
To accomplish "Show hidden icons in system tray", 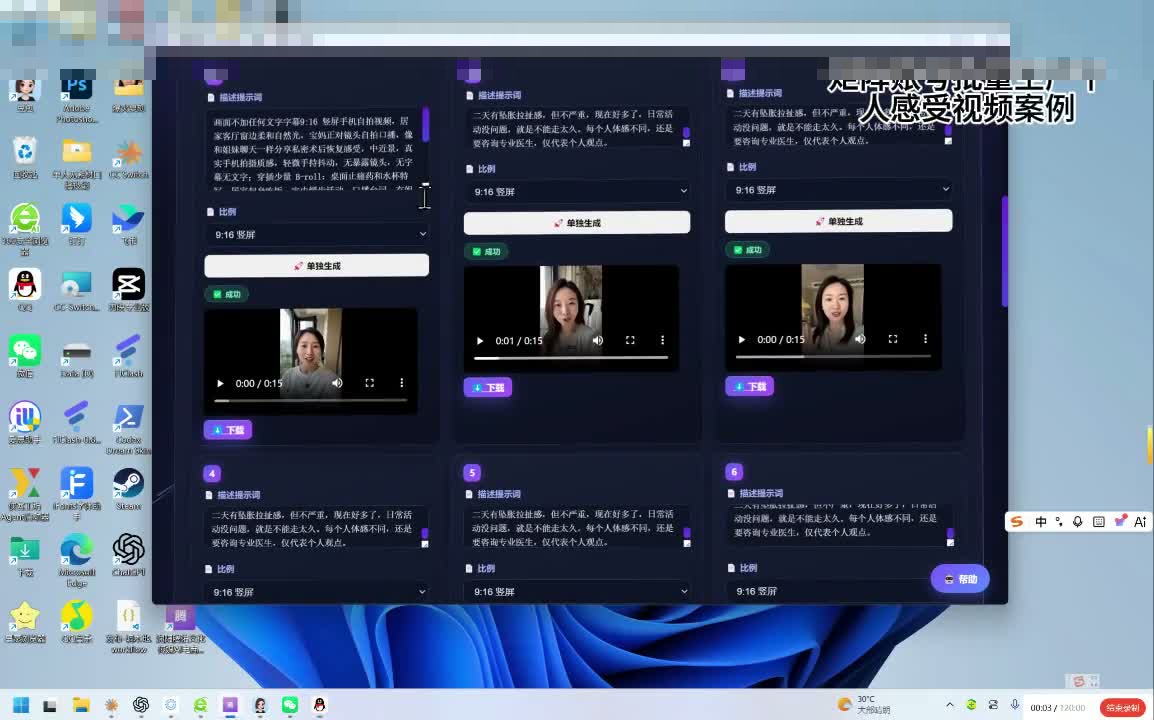I will point(949,705).
